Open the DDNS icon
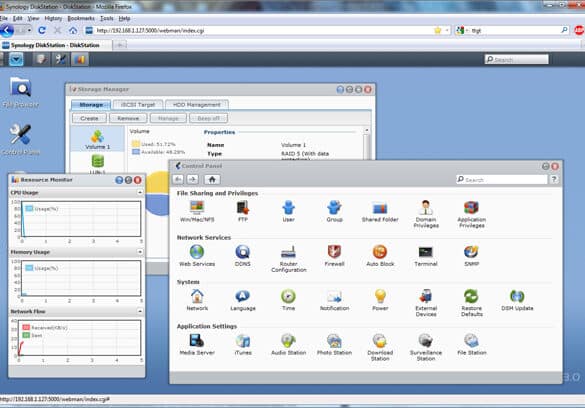The width and height of the screenshot is (585, 408). [243, 255]
